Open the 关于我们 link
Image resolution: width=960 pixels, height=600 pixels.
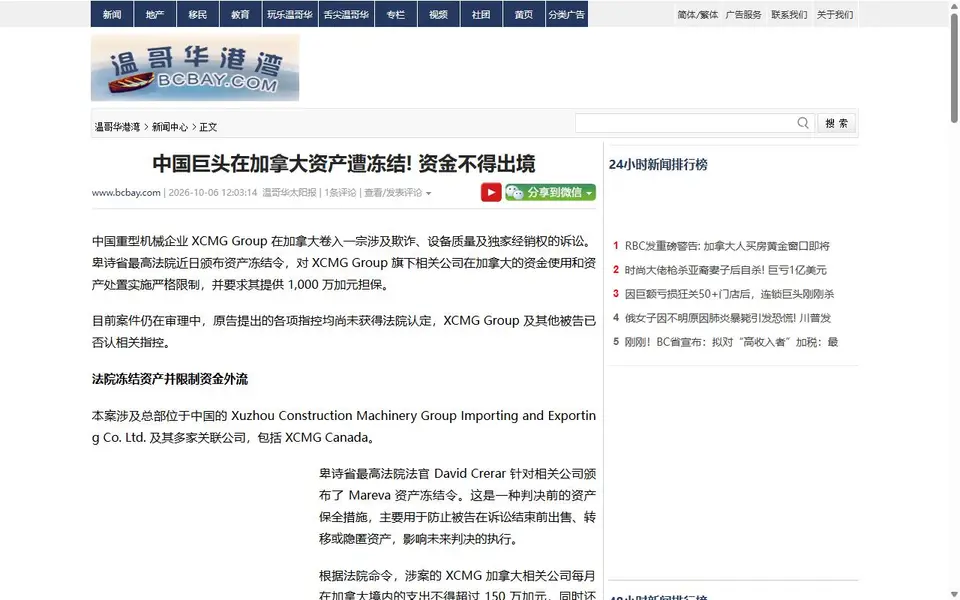[834, 15]
